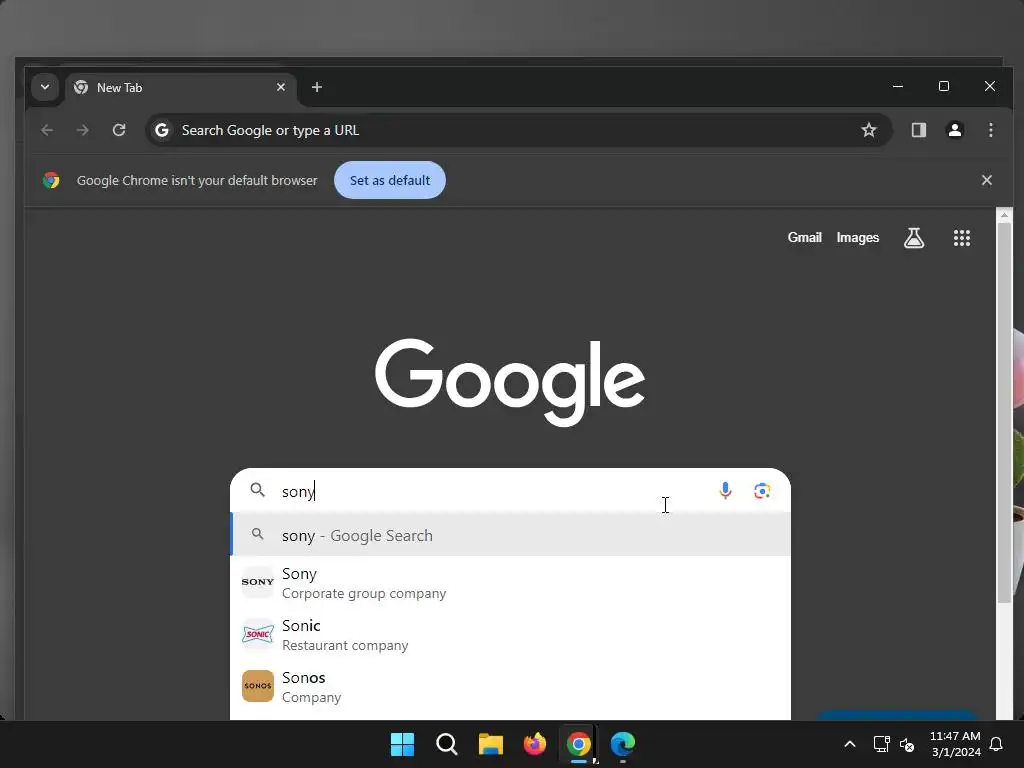The height and width of the screenshot is (768, 1024).
Task: Click the Sony logo thumbnail
Action: [x=258, y=582]
